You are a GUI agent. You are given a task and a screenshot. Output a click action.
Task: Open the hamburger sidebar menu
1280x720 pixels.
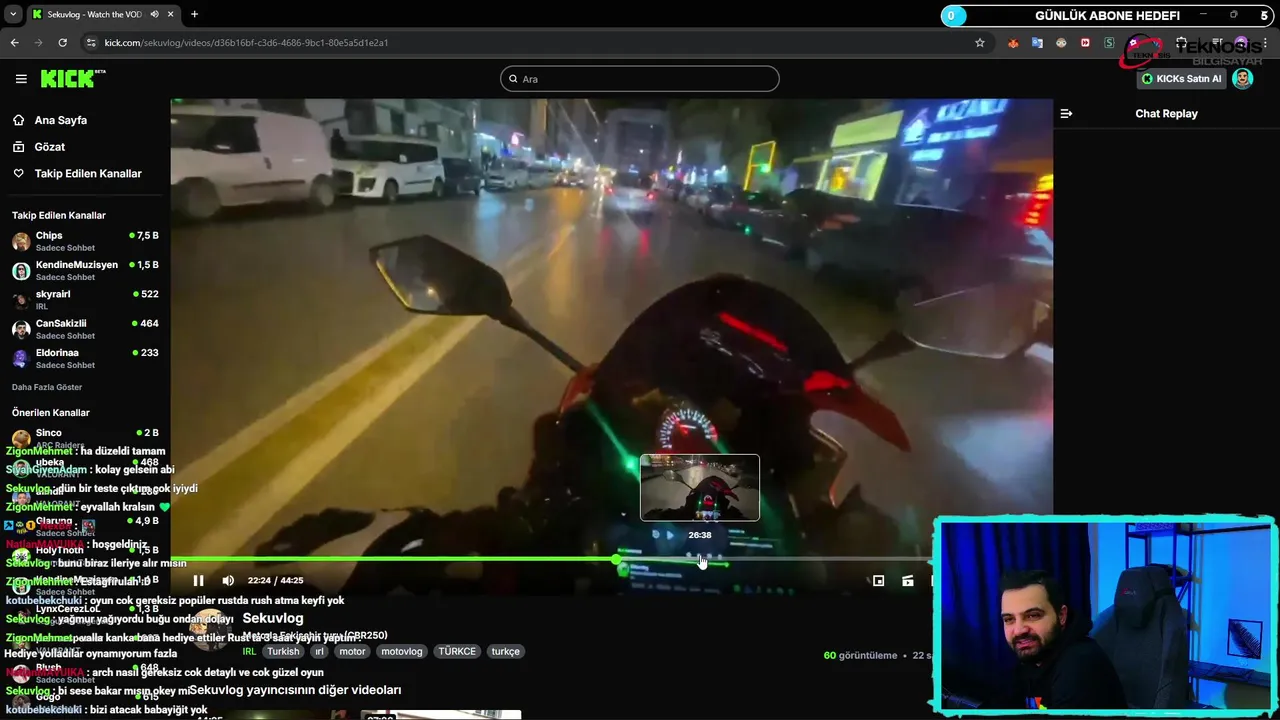21,79
